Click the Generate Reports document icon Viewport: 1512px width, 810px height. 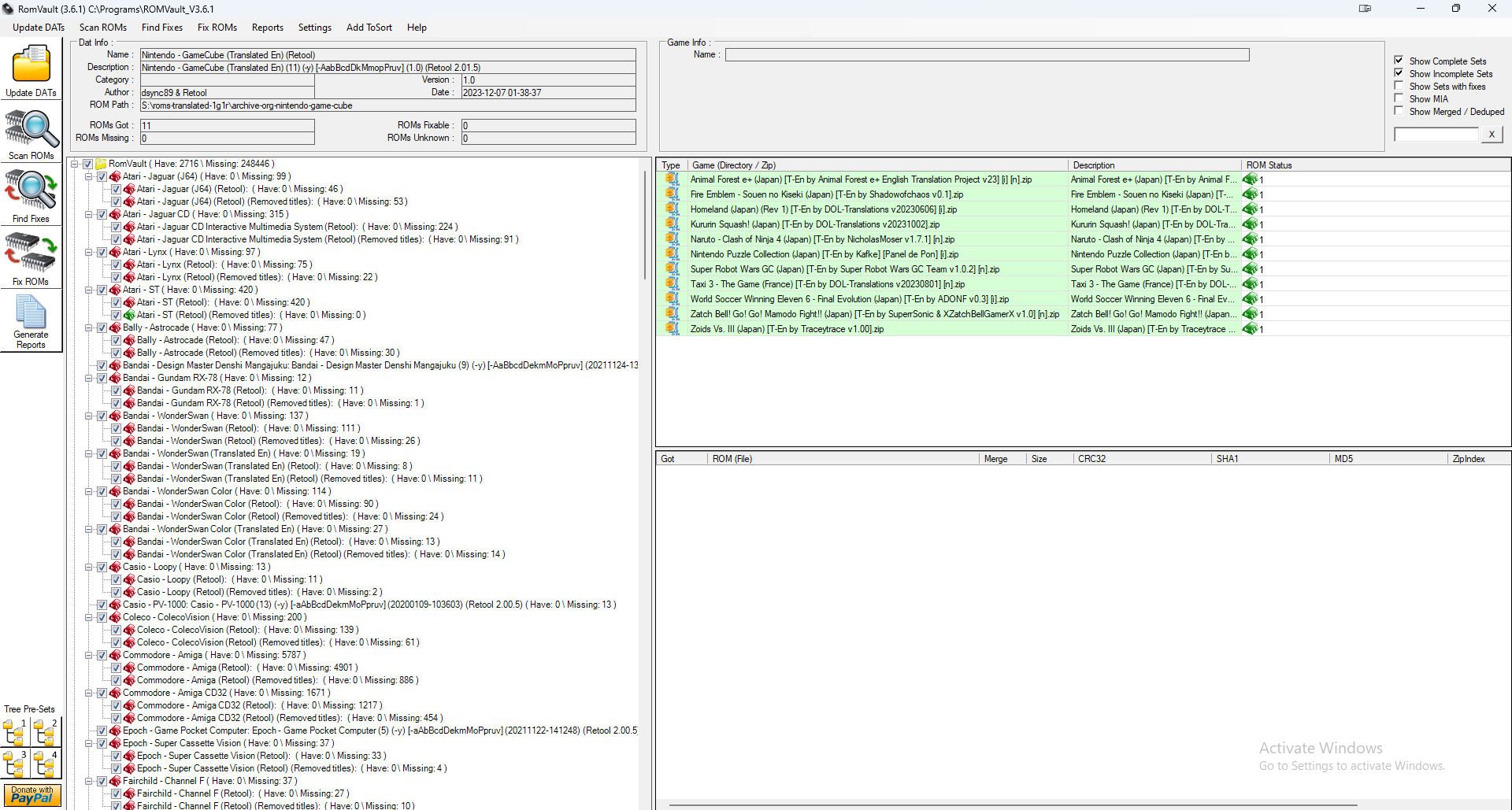click(31, 313)
